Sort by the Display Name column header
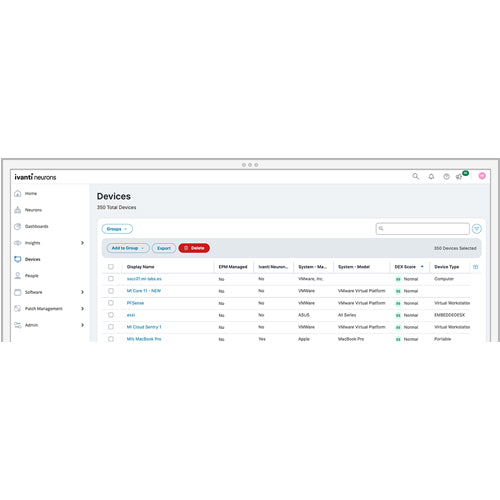 [140, 267]
